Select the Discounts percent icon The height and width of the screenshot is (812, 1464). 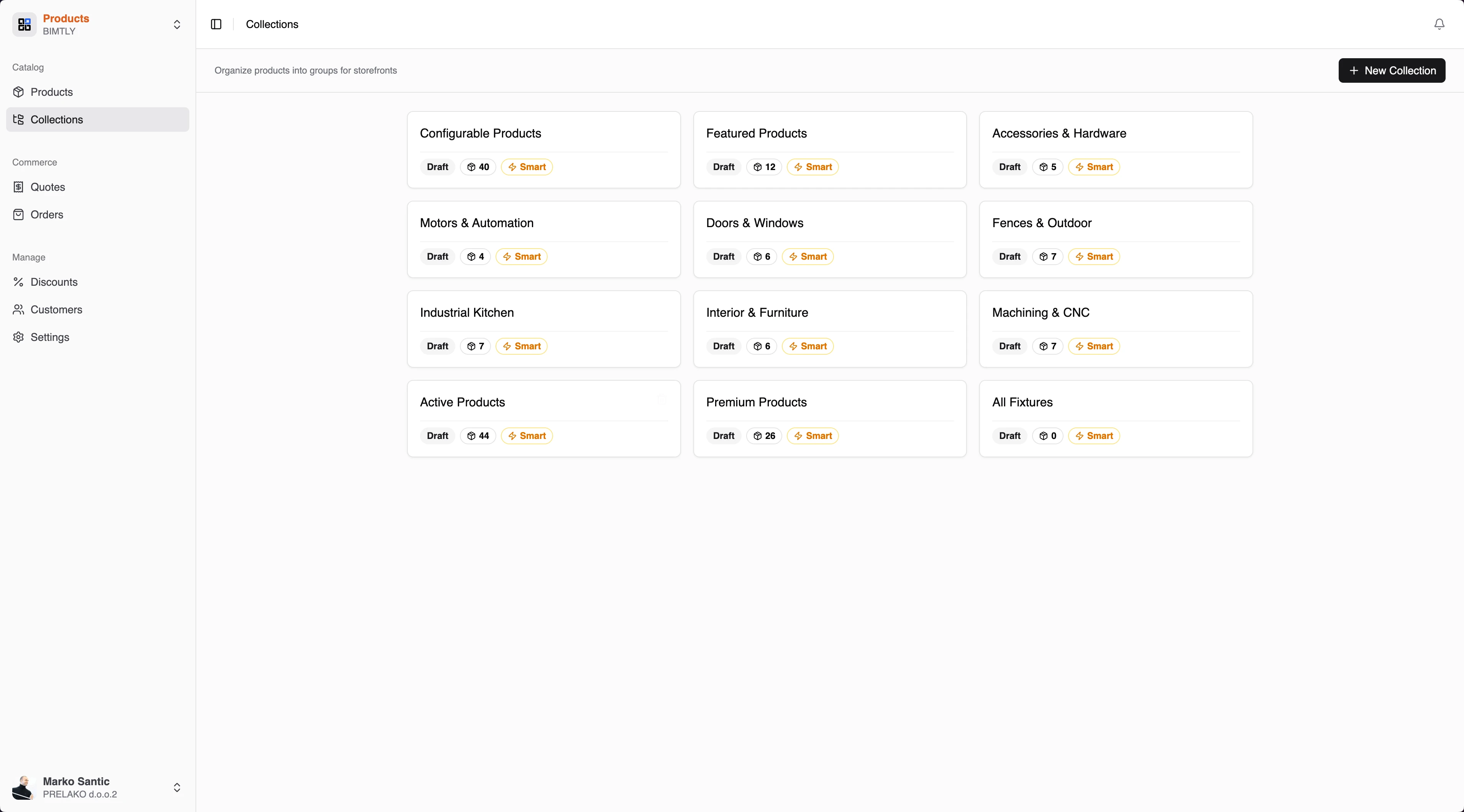click(19, 282)
